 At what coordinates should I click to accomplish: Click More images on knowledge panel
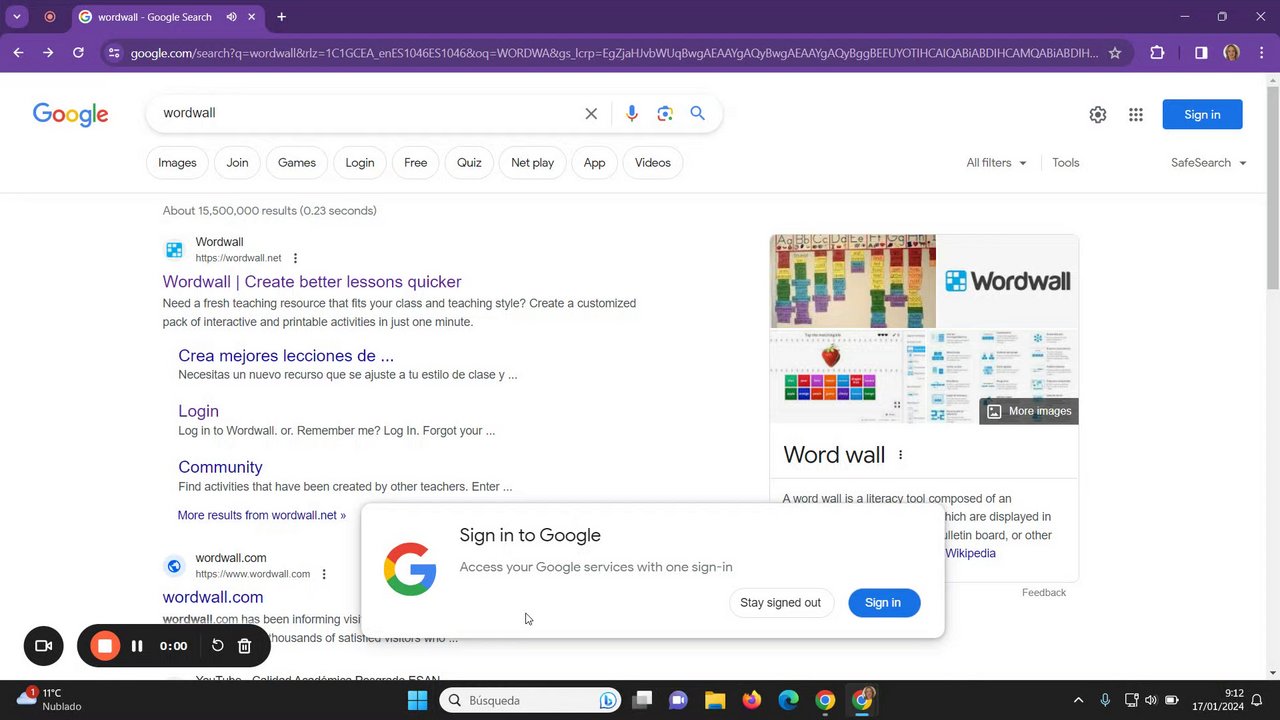click(x=1028, y=411)
